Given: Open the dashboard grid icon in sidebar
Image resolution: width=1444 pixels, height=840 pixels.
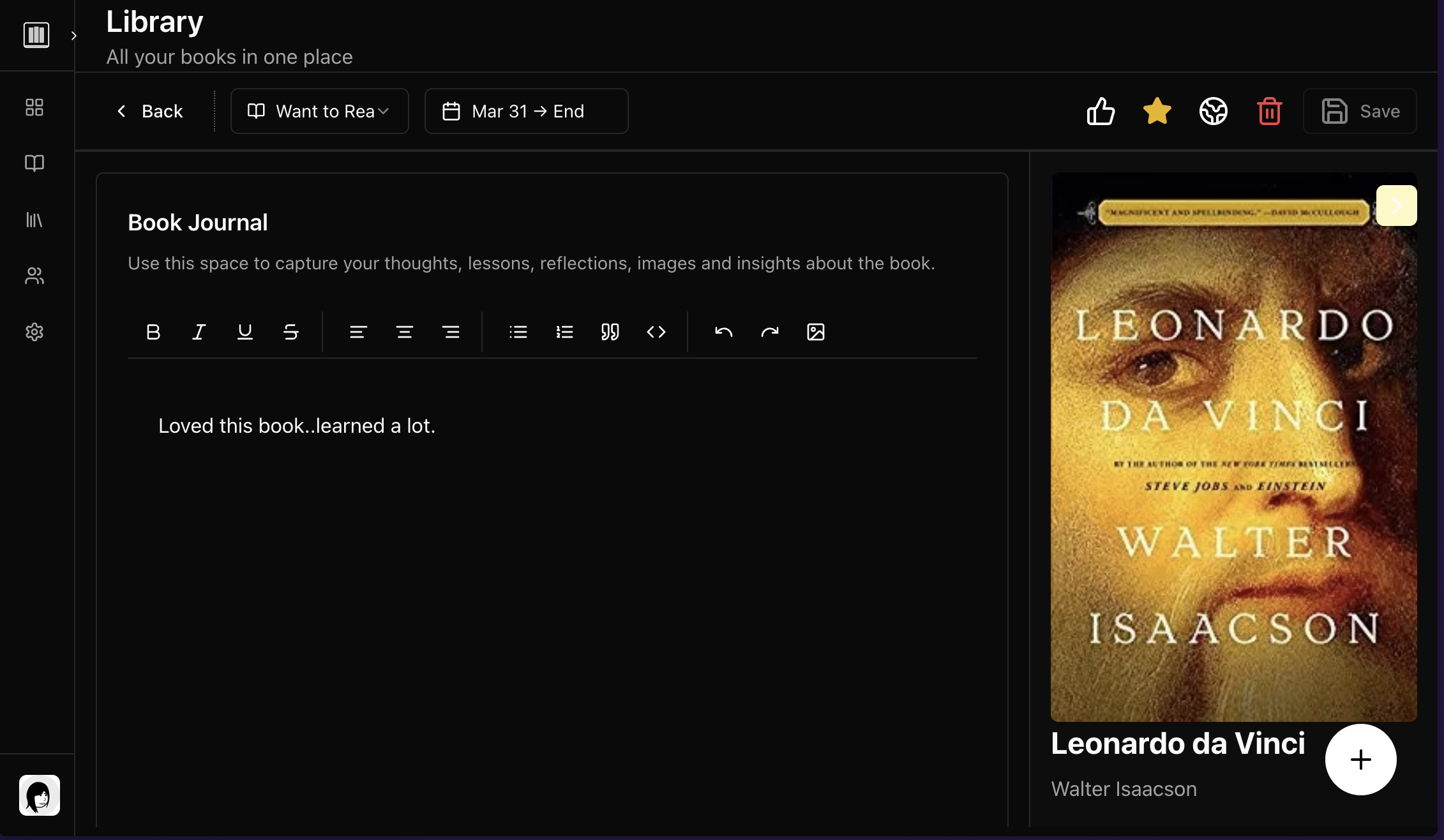Looking at the screenshot, I should [34, 107].
